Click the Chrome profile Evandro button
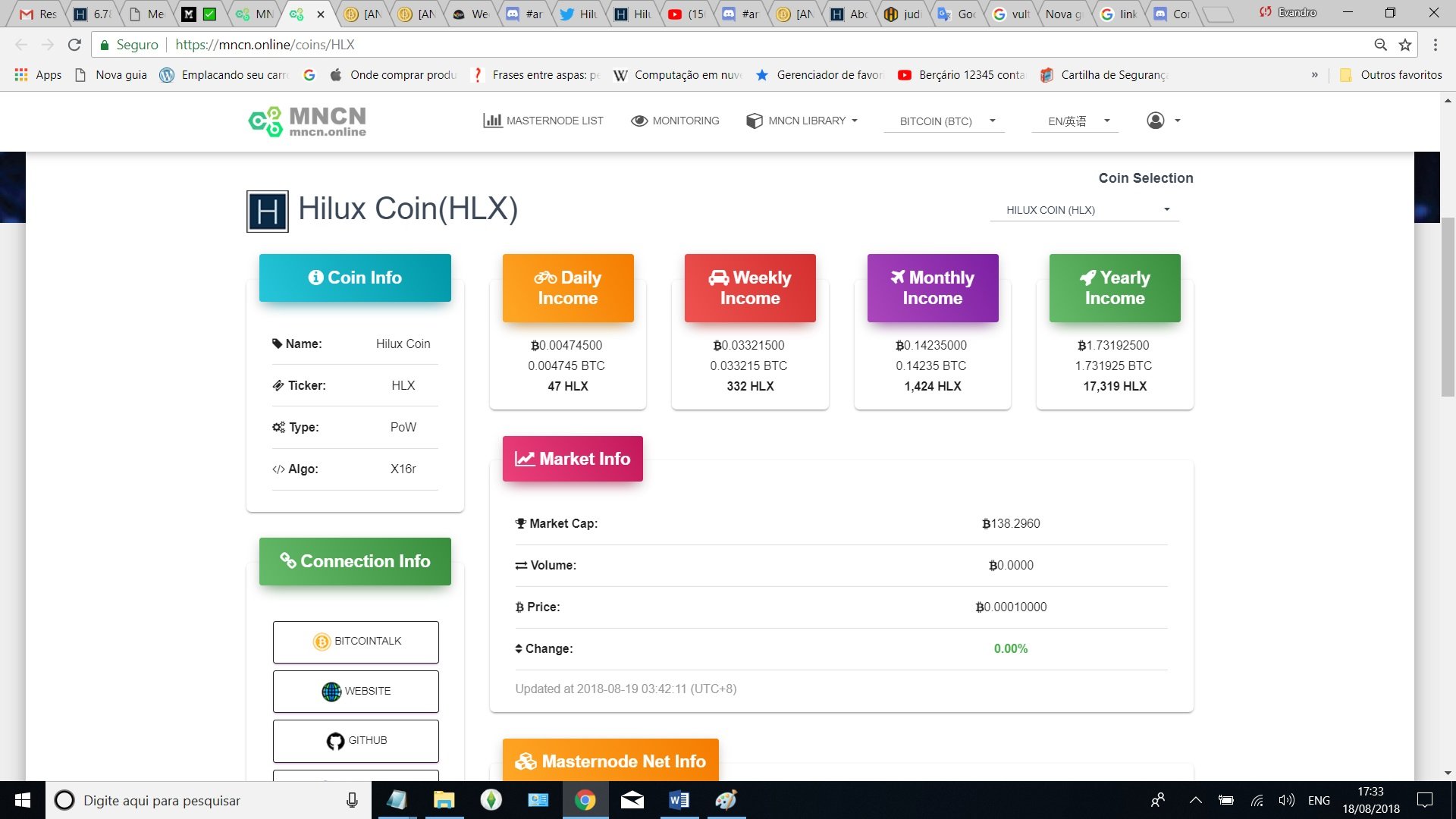 (x=1288, y=12)
